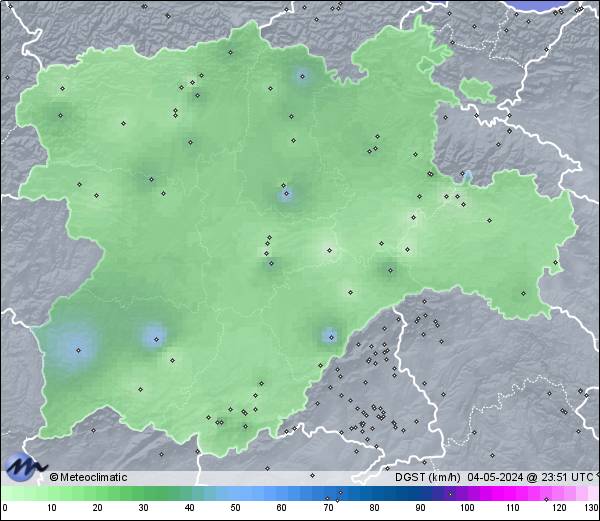The width and height of the screenshot is (600, 521).
Task: Click the scale label 100
Action: 467,508
